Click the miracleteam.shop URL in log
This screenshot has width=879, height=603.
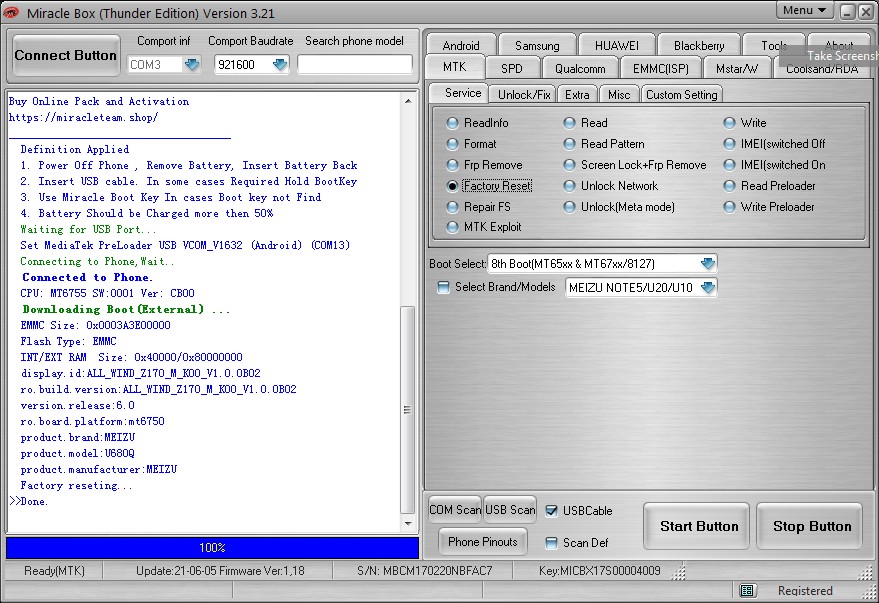(x=84, y=118)
